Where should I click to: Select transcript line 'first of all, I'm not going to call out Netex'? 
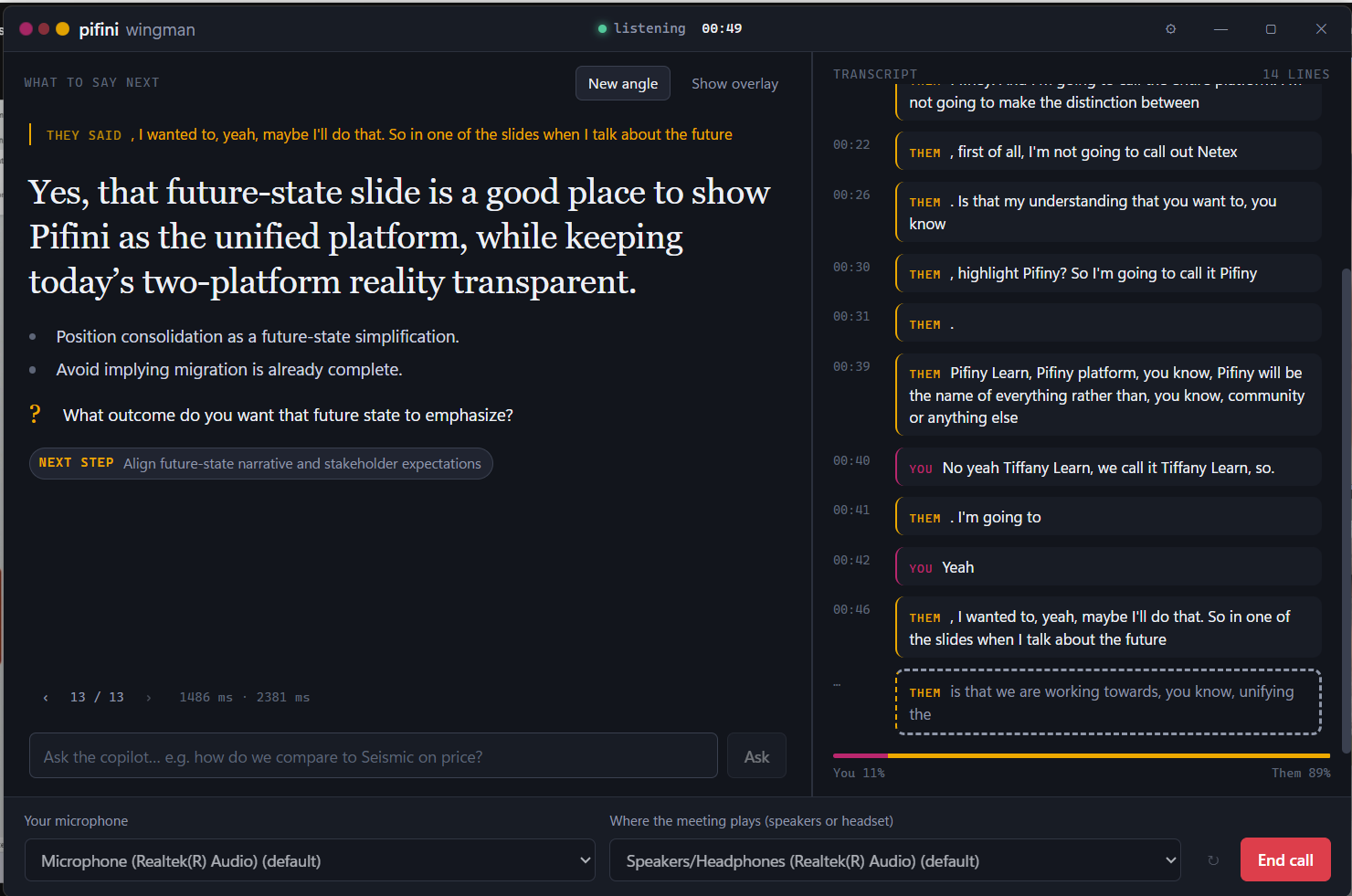1109,152
